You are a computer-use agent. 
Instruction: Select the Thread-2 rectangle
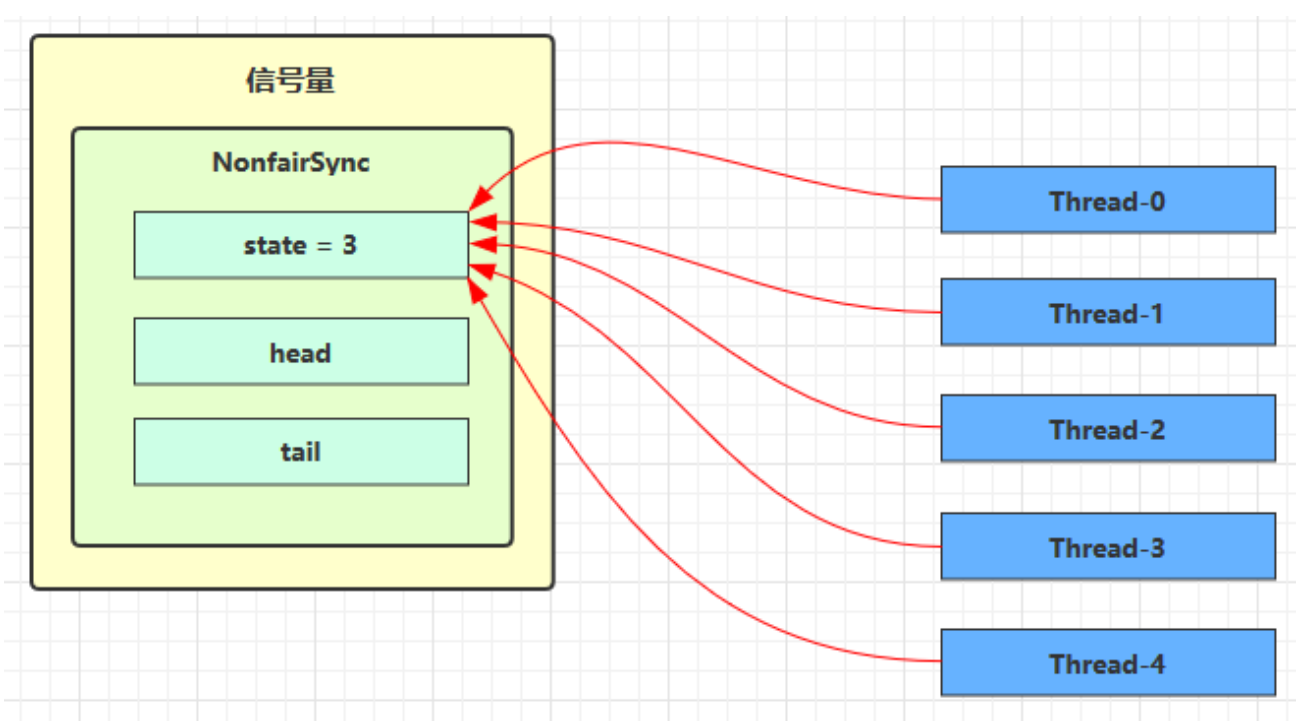[1107, 429]
